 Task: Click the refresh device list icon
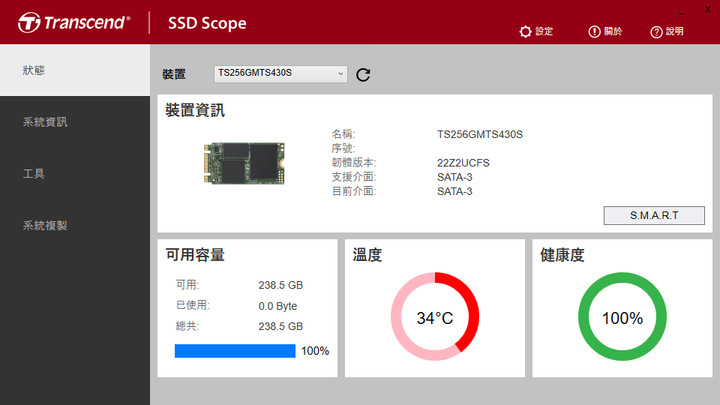pos(363,74)
